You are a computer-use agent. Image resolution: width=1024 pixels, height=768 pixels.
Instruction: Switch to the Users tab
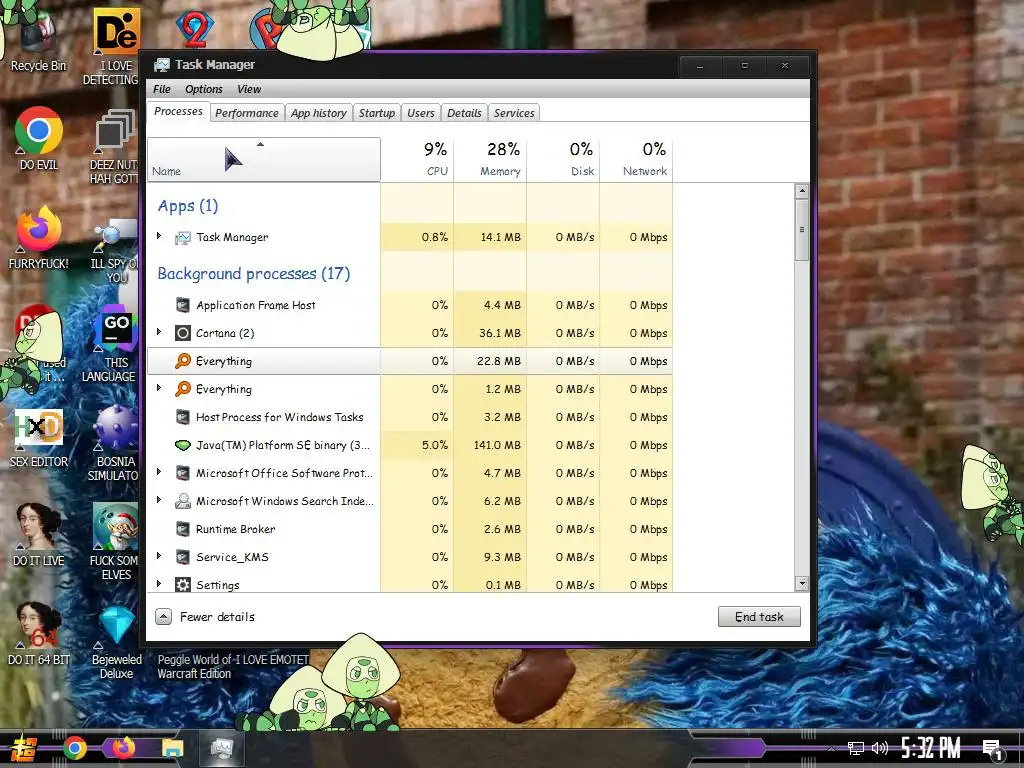click(421, 113)
